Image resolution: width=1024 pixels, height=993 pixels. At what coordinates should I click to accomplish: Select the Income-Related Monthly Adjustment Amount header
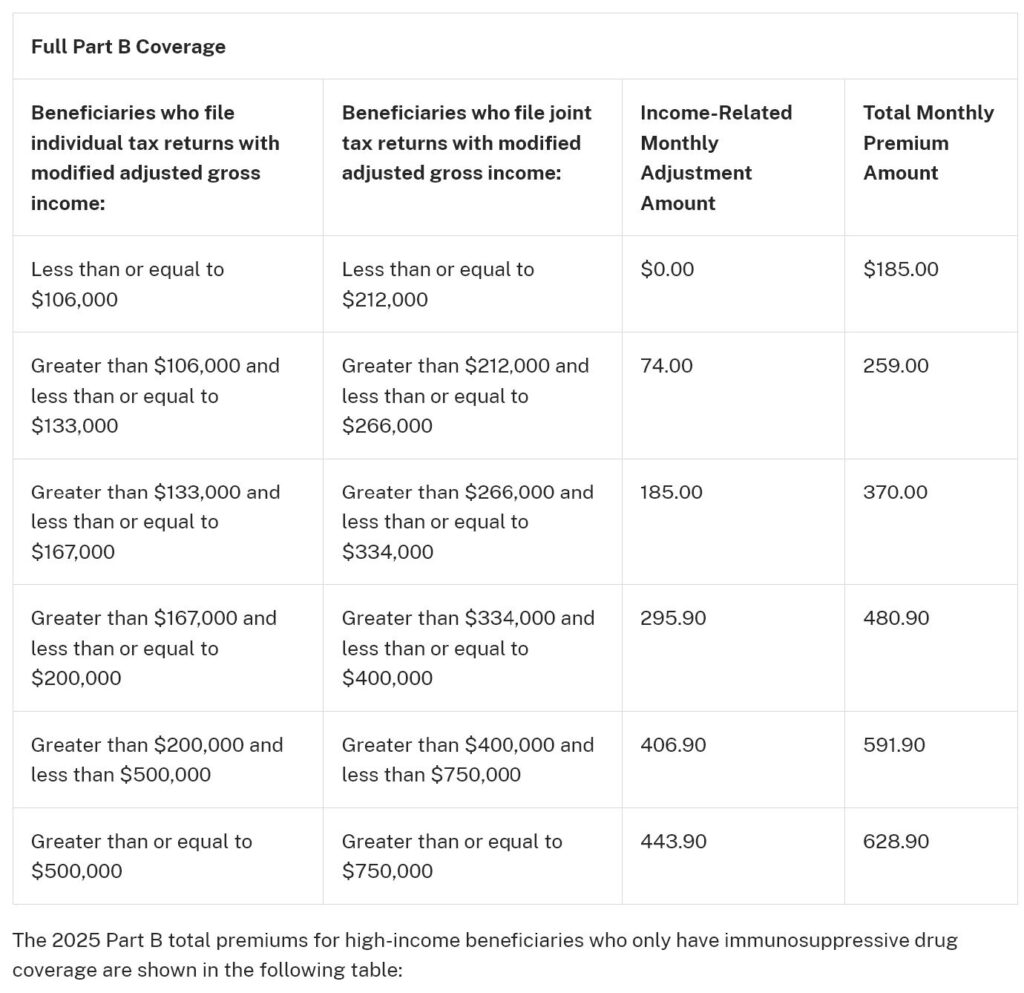click(x=716, y=157)
